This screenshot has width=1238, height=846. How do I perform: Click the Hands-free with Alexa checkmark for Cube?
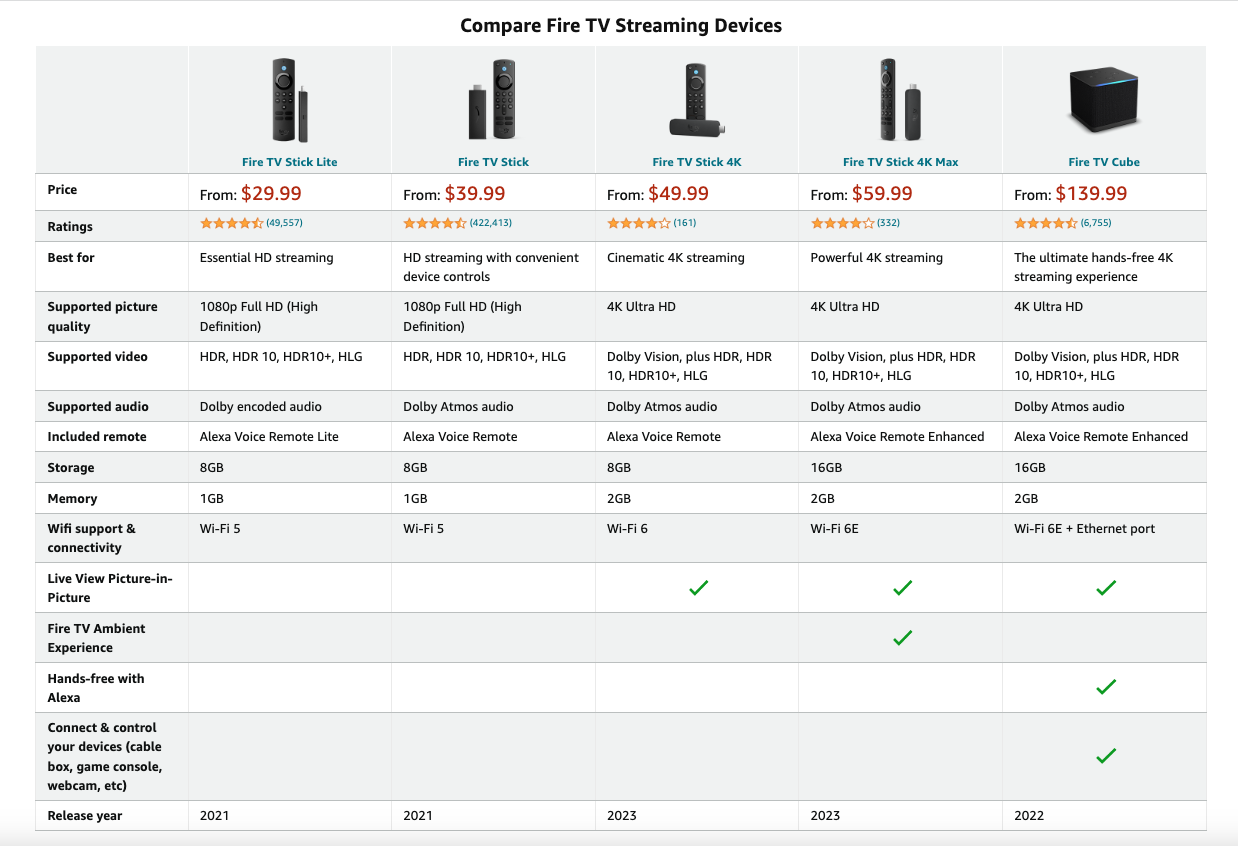click(1105, 688)
